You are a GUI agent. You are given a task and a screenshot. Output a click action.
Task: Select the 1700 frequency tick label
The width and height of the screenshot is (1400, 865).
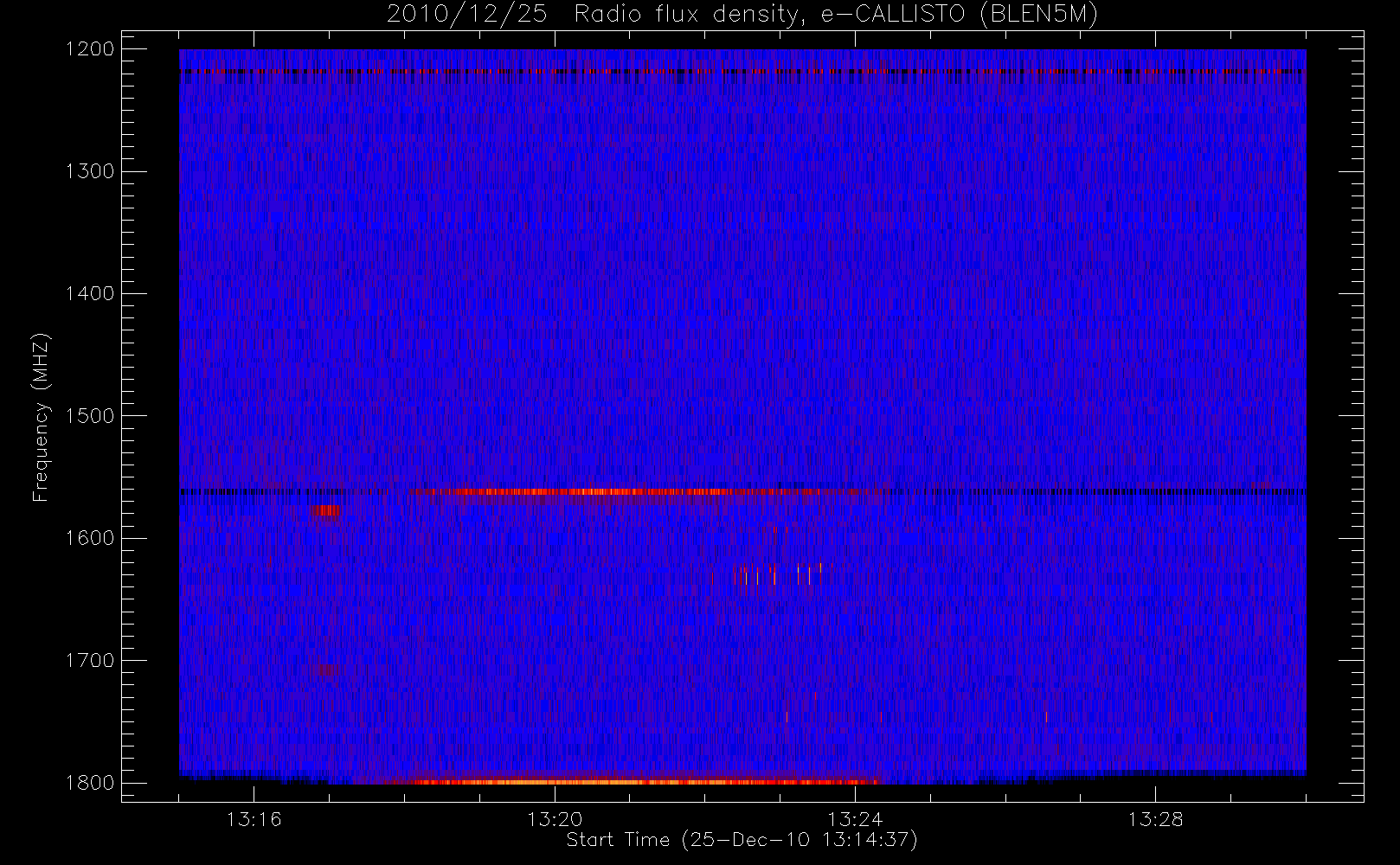pyautogui.click(x=90, y=660)
